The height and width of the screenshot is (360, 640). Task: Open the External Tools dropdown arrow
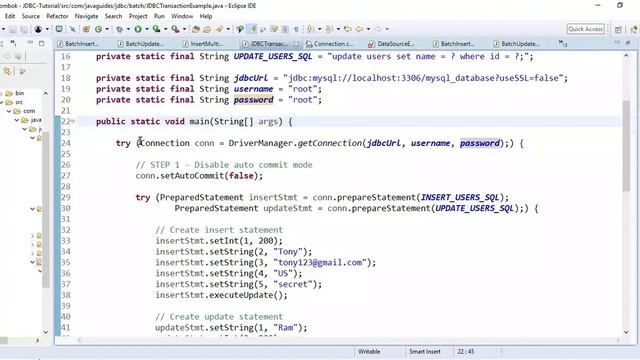(x=184, y=29)
